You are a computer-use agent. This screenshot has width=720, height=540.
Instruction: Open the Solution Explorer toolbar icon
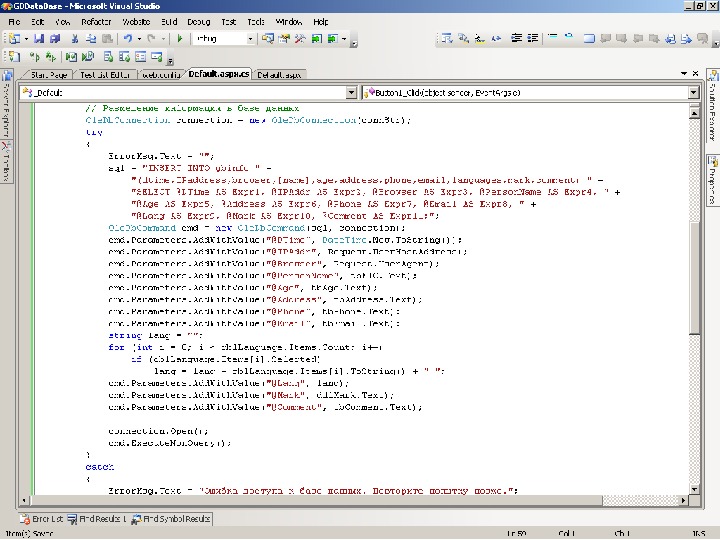pyautogui.click(x=268, y=39)
